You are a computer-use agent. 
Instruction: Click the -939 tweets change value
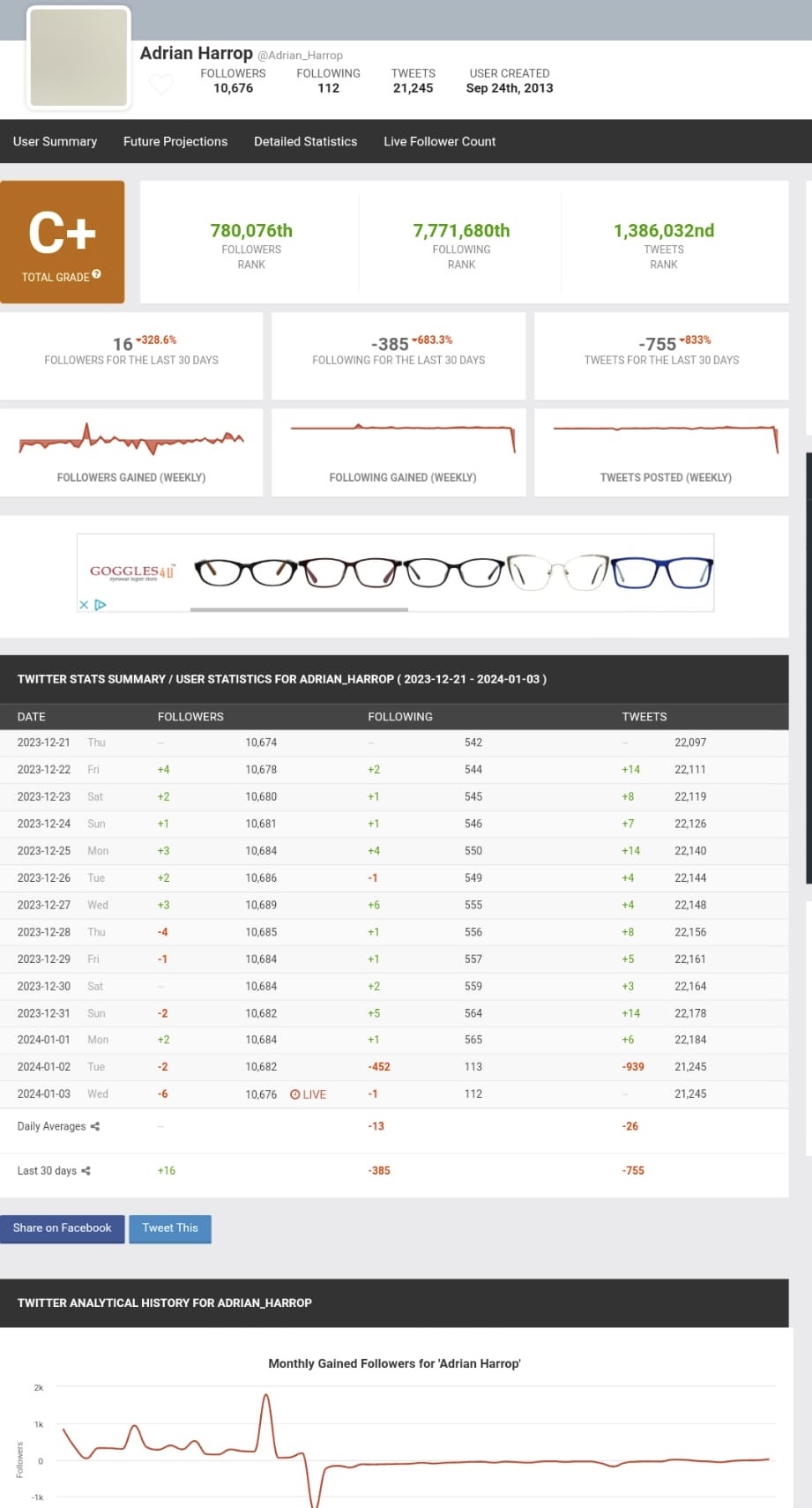pos(633,1067)
